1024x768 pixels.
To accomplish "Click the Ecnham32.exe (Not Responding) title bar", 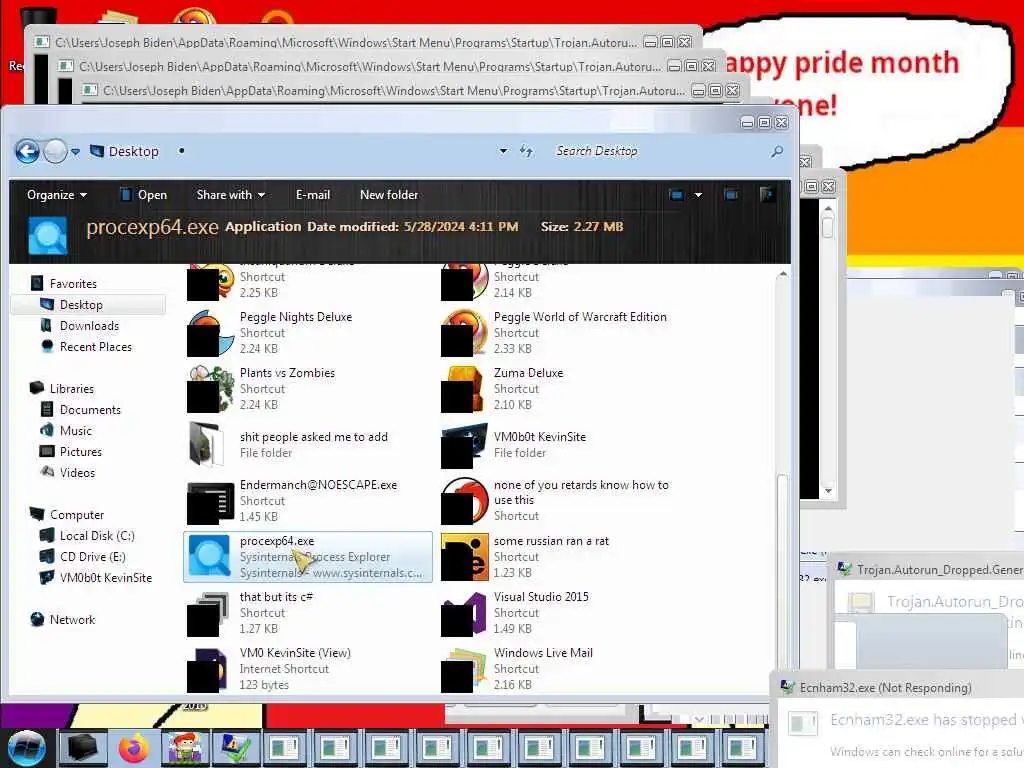I will pos(899,687).
